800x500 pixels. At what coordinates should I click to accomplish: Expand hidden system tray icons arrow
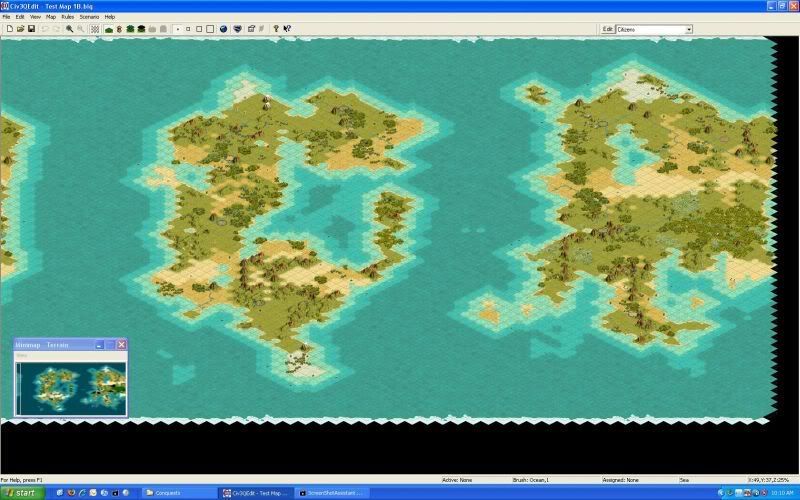click(x=721, y=493)
